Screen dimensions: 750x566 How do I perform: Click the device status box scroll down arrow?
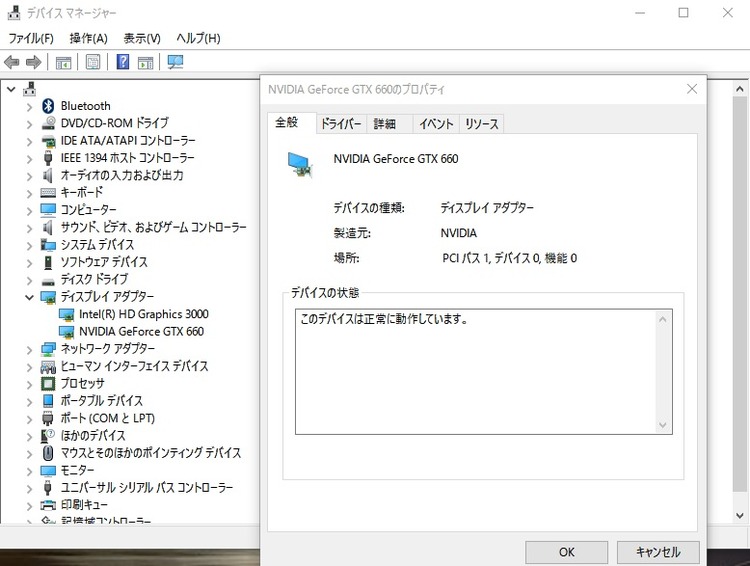pyautogui.click(x=662, y=425)
